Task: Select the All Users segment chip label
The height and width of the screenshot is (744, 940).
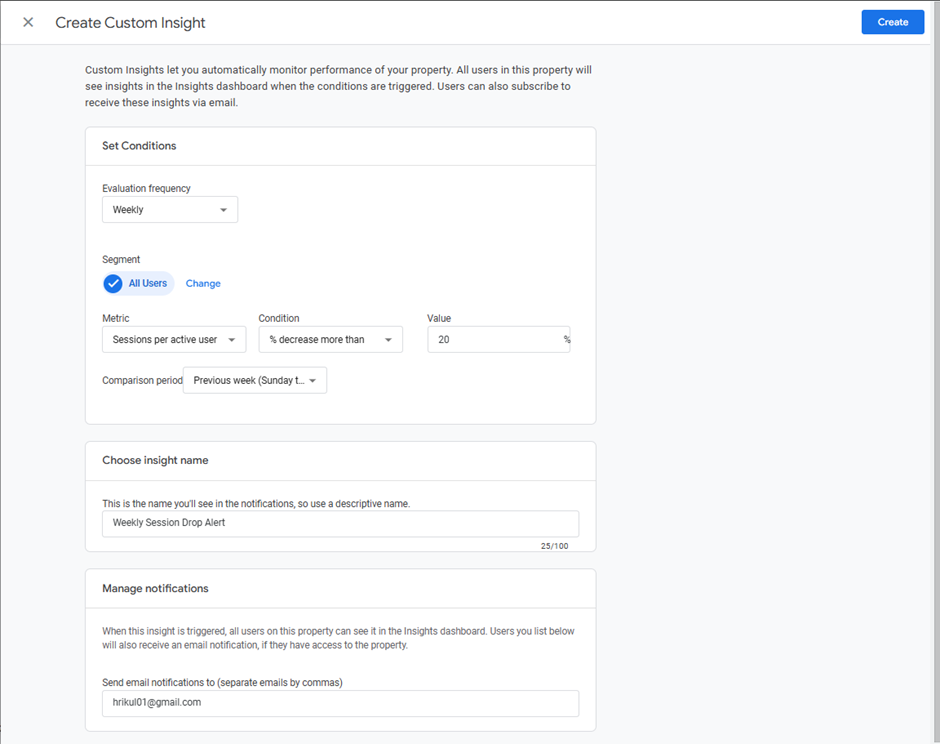Action: 148,284
